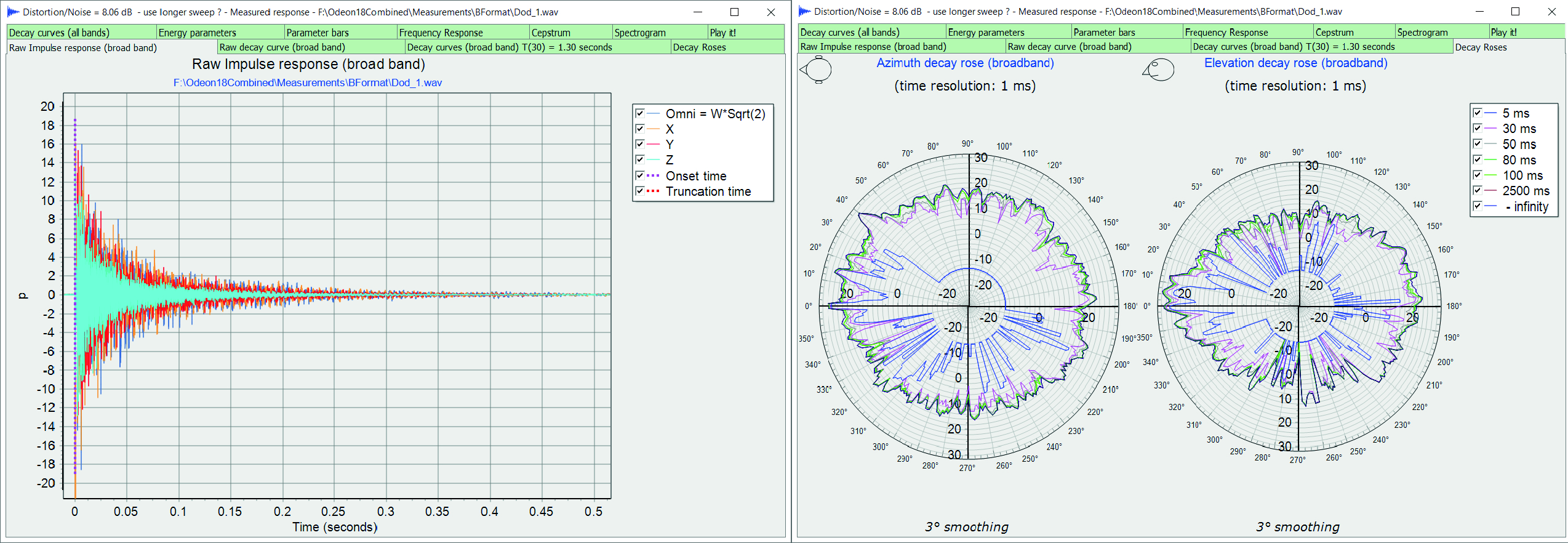Click the Z legend color line
This screenshot has height=543, width=1568.
pyautogui.click(x=654, y=160)
